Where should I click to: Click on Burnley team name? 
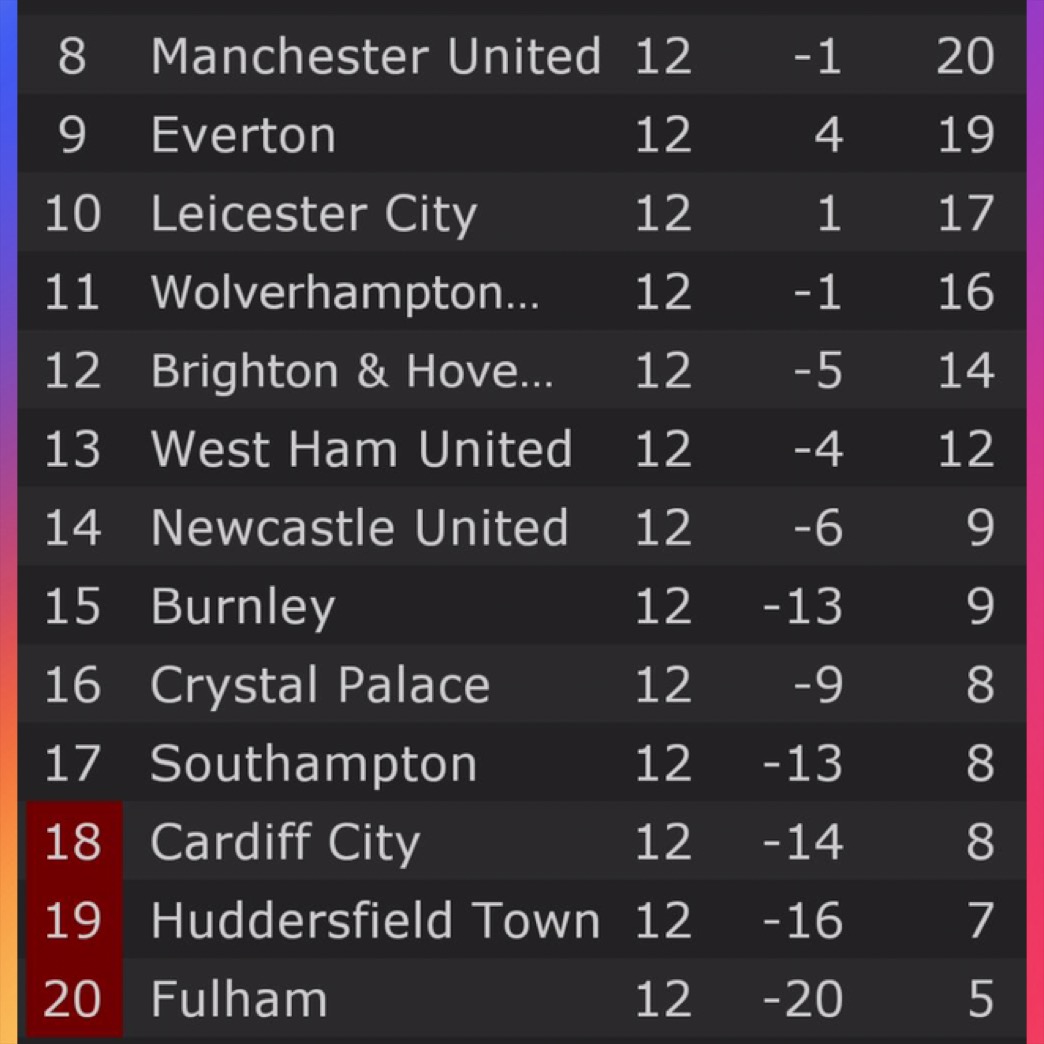pyautogui.click(x=242, y=607)
